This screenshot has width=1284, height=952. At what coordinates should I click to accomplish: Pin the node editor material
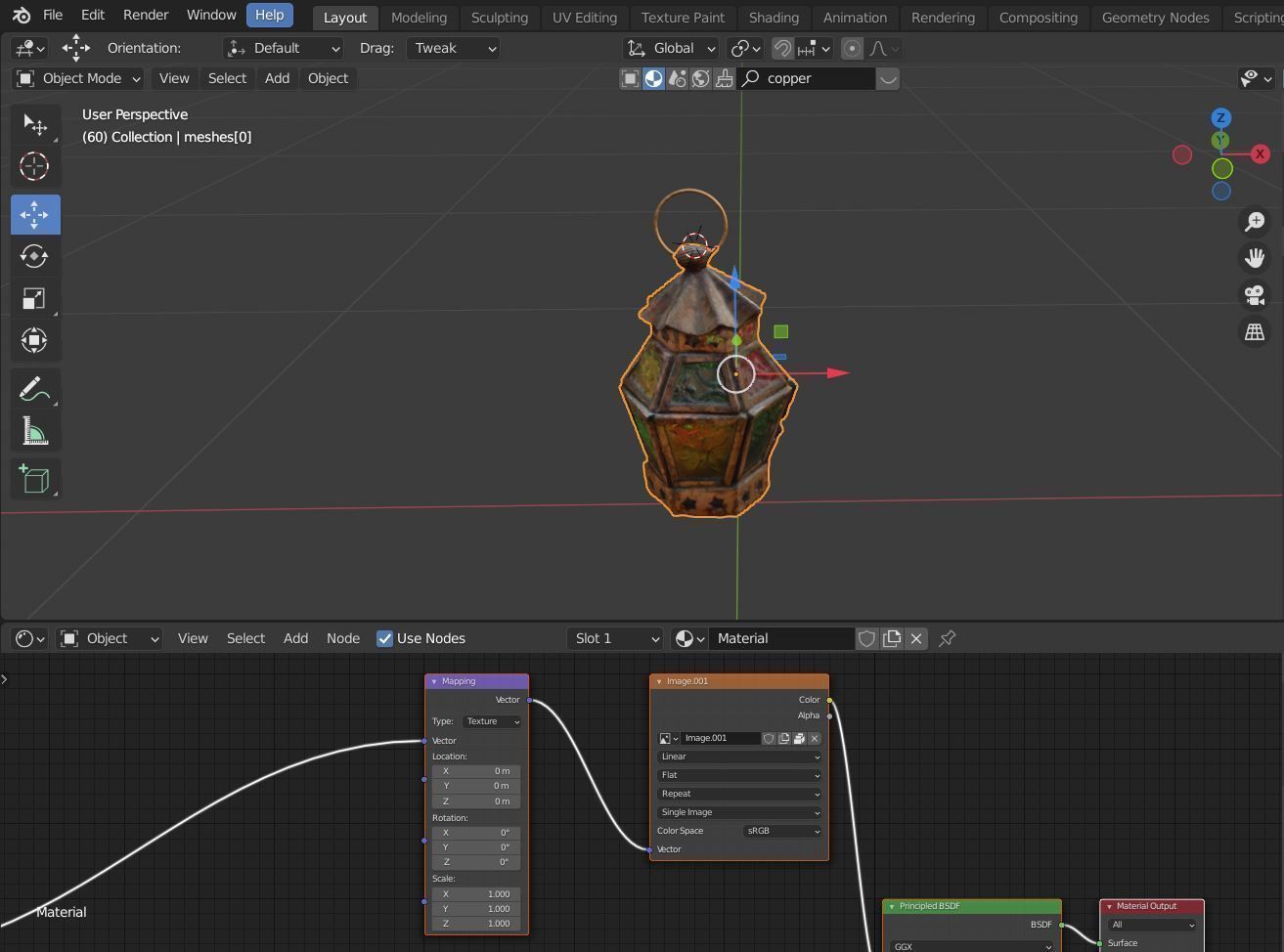pyautogui.click(x=947, y=638)
